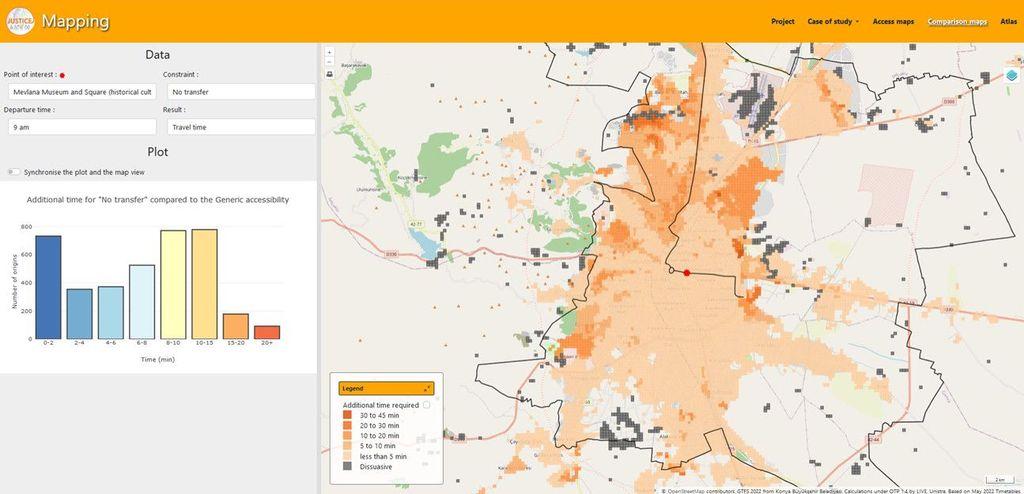
Task: Click the 8-10 min bar
Action: click(x=173, y=285)
